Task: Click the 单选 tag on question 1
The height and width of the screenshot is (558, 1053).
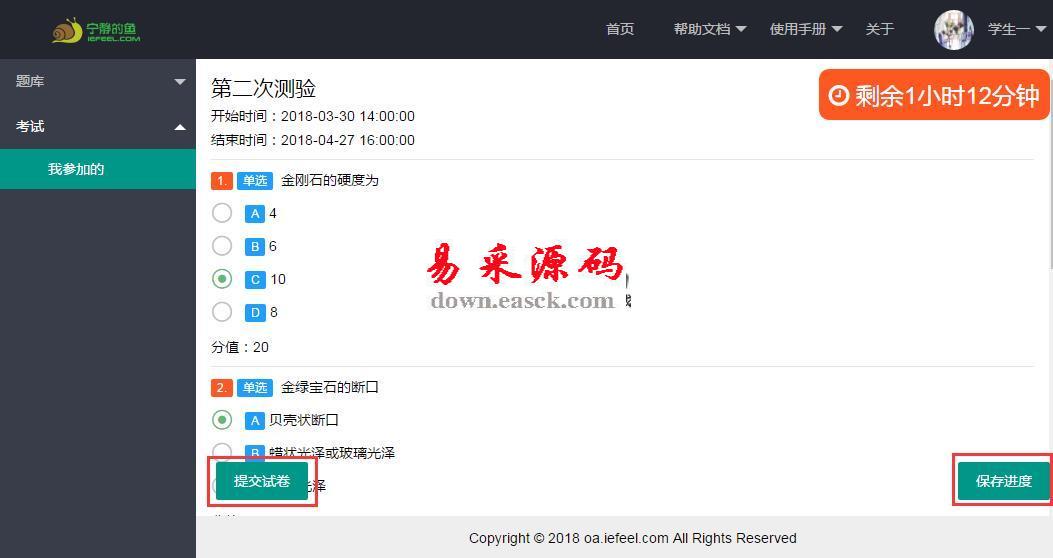Action: (x=255, y=181)
